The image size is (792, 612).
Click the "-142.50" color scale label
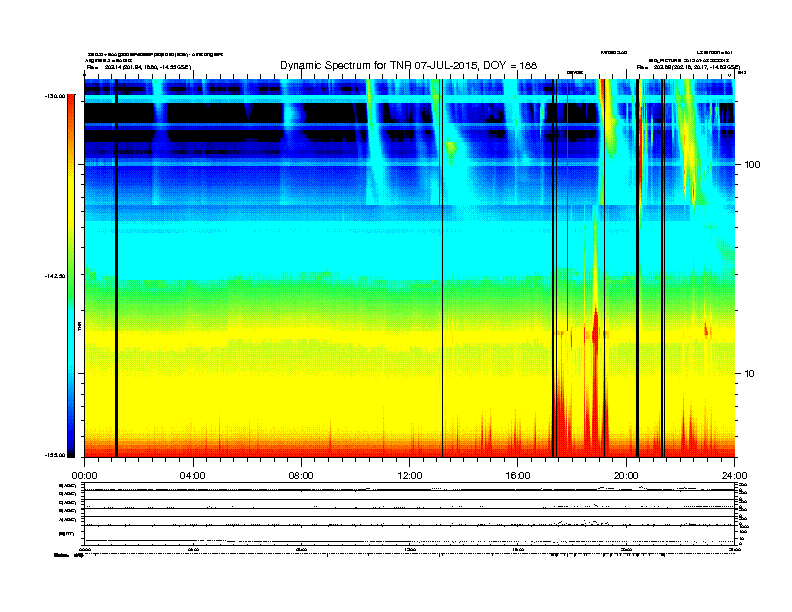click(x=55, y=276)
